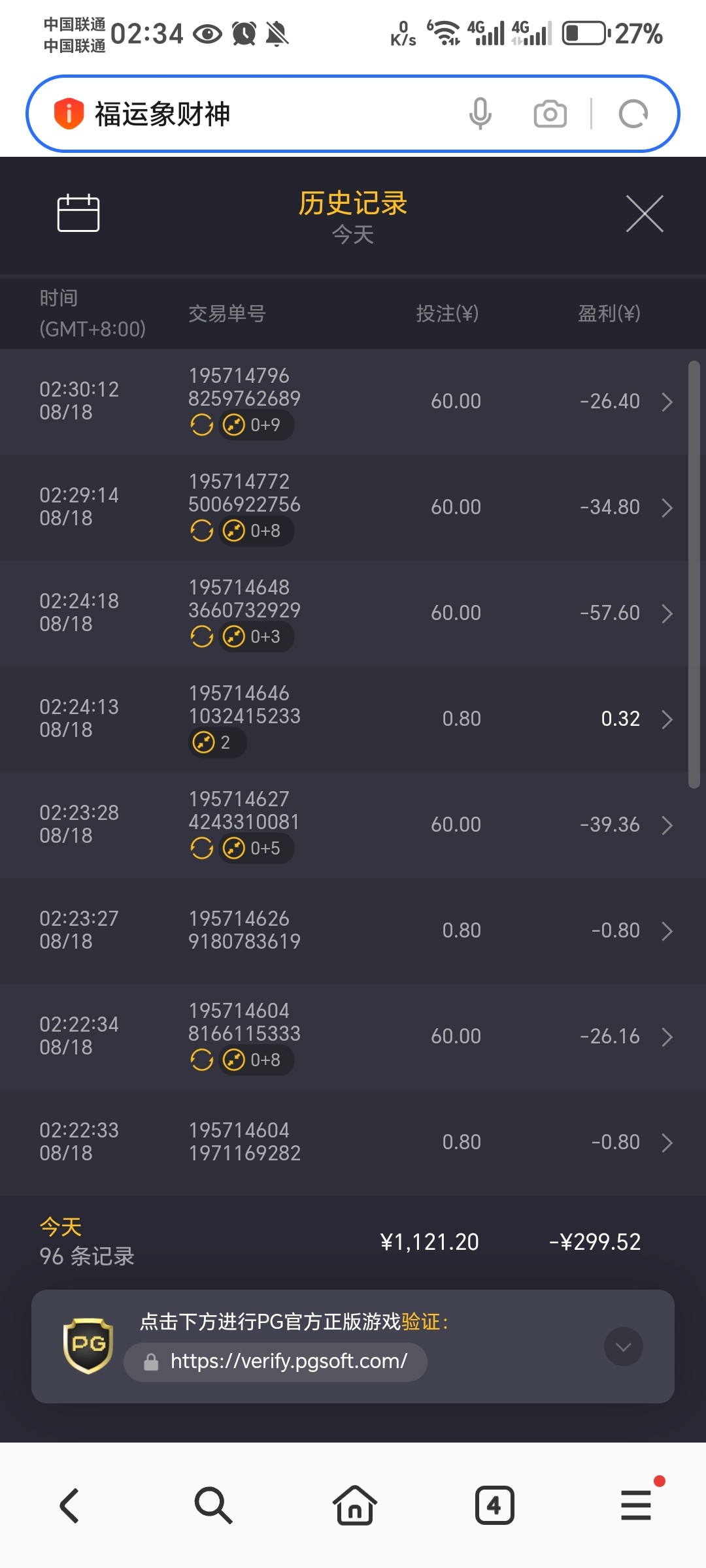Collapse the PG verification banner chevron
706x1568 pixels.
(x=624, y=1347)
